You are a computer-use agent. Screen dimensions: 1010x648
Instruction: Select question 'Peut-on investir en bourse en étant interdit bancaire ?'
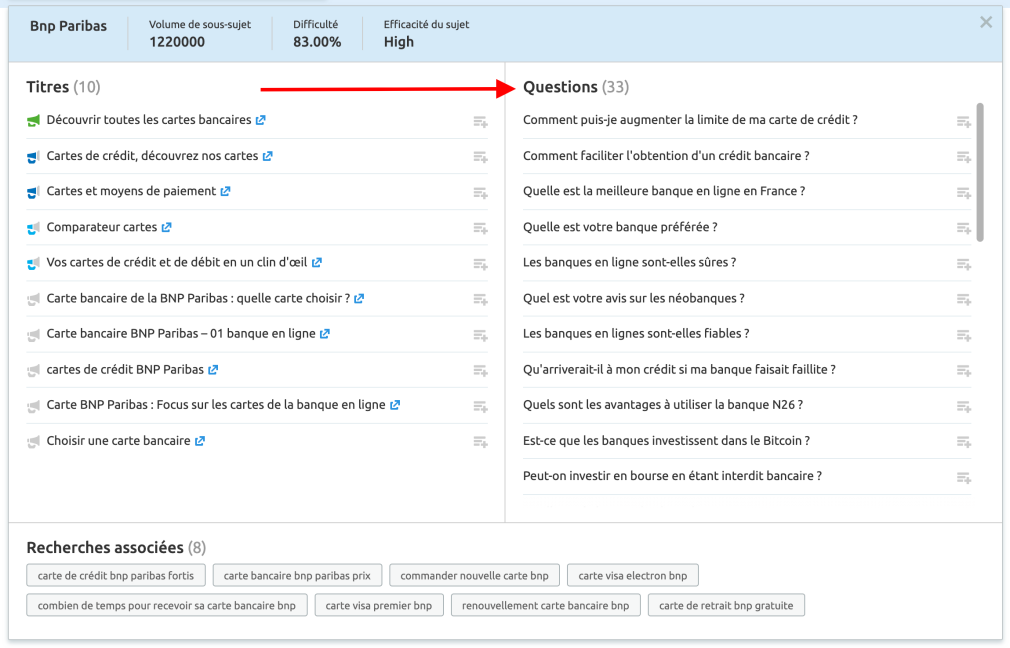click(672, 476)
